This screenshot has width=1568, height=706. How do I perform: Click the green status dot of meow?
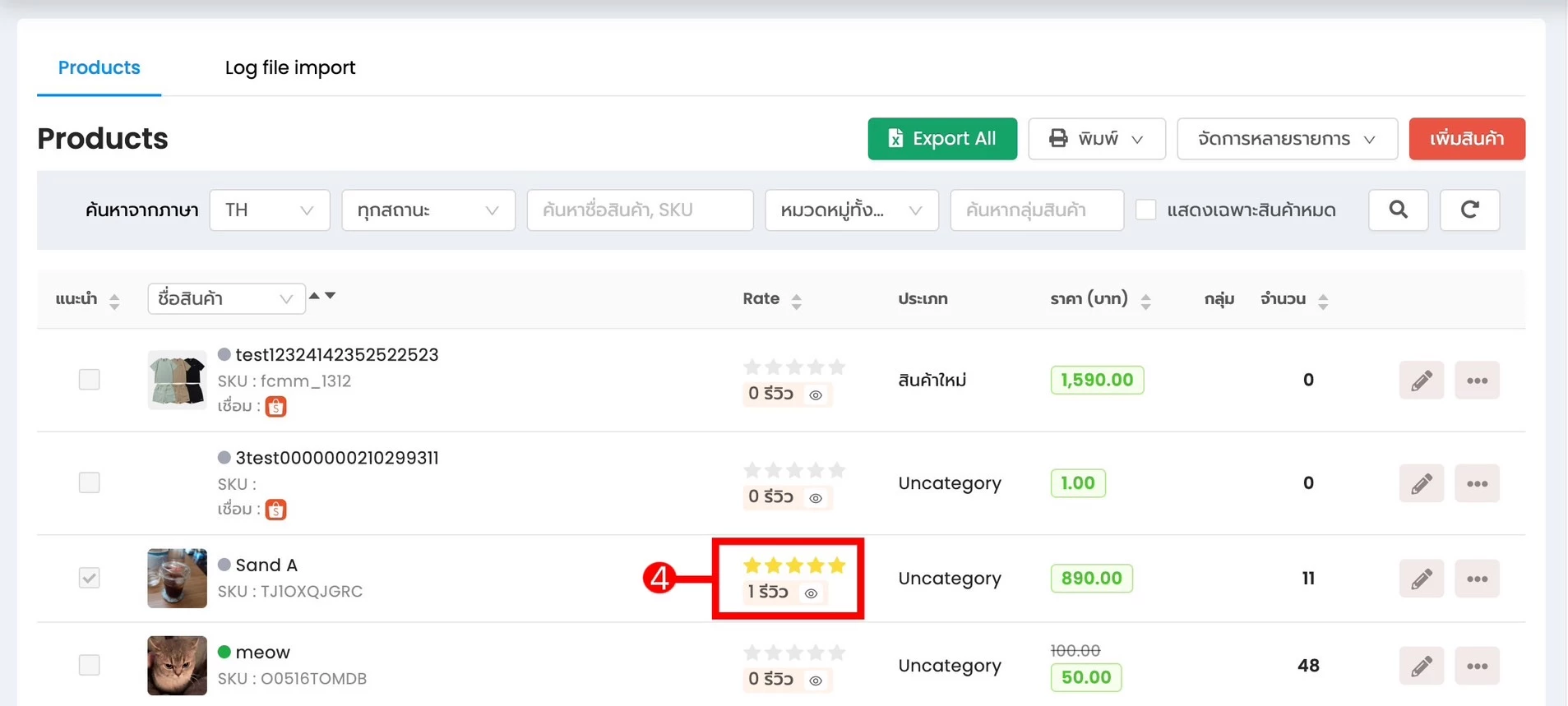click(224, 652)
